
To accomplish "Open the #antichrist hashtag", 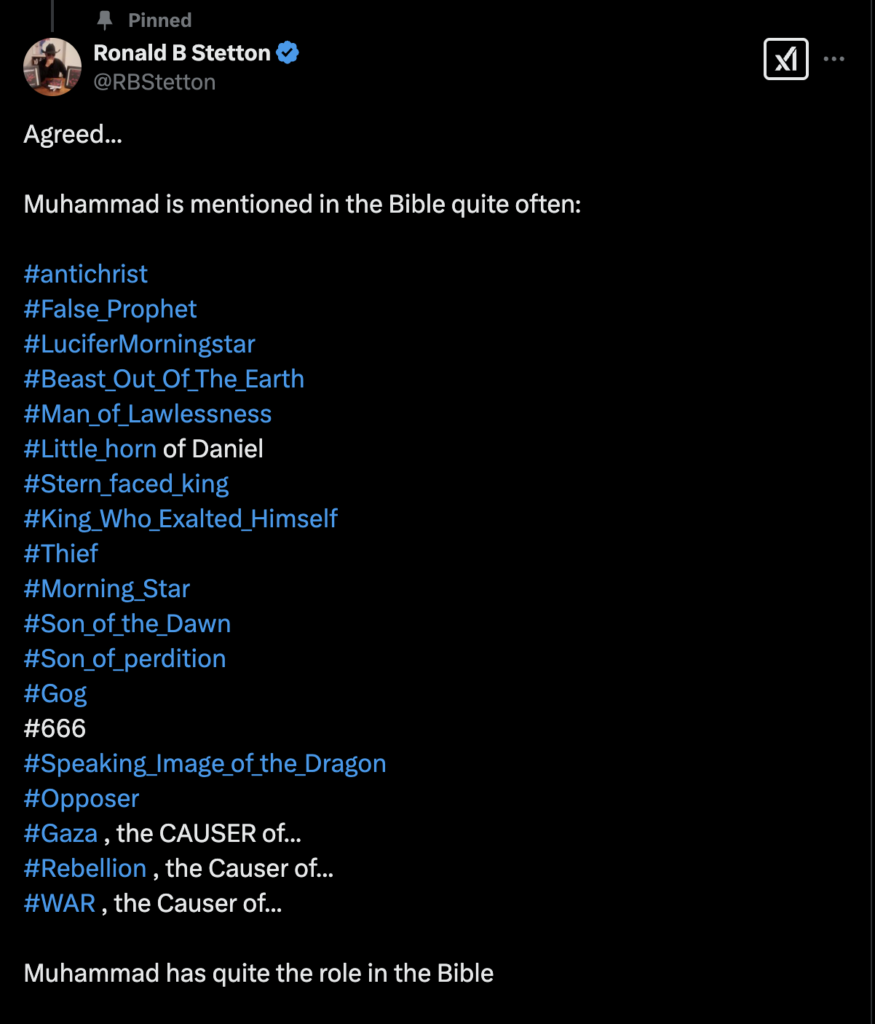I will 85,274.
